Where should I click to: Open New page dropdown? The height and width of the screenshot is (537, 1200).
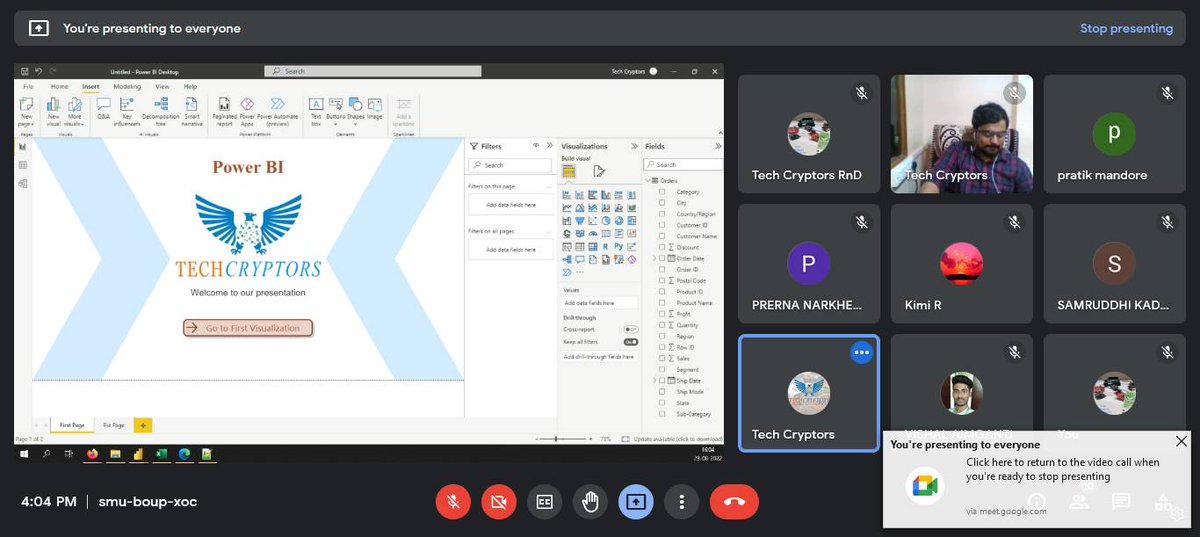click(27, 113)
